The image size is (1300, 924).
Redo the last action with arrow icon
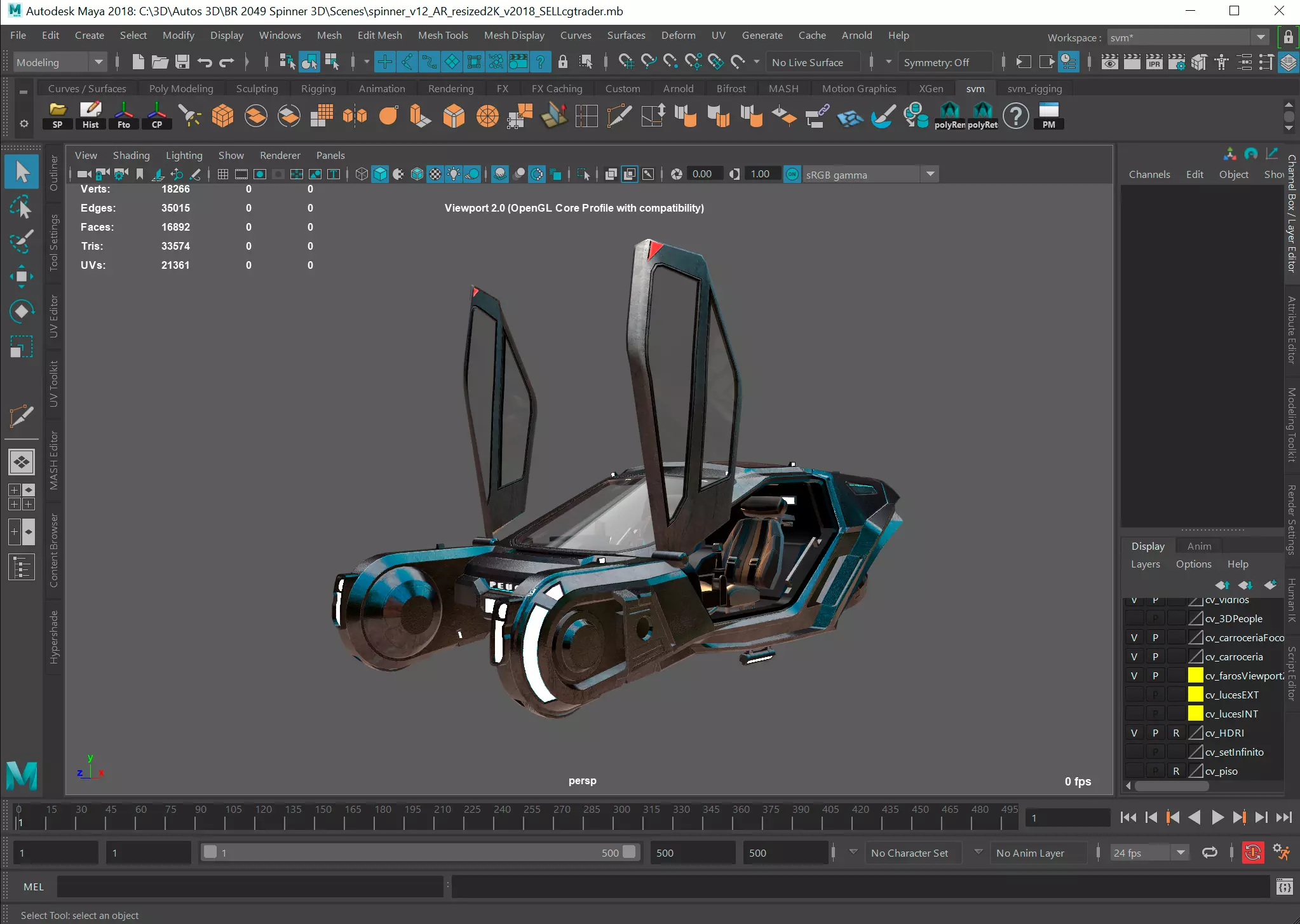(x=227, y=62)
